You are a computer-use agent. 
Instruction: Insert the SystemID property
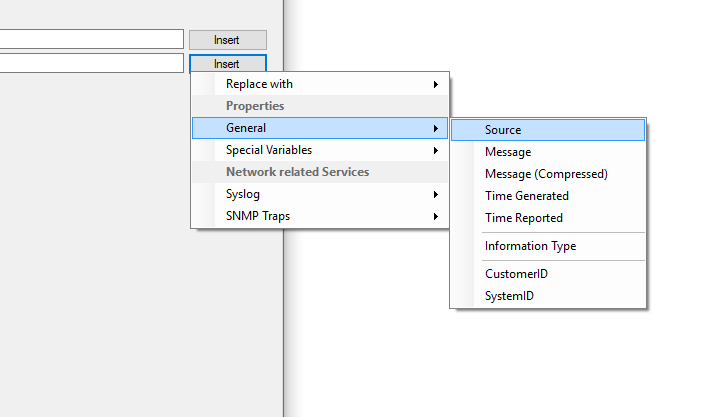pos(548,296)
